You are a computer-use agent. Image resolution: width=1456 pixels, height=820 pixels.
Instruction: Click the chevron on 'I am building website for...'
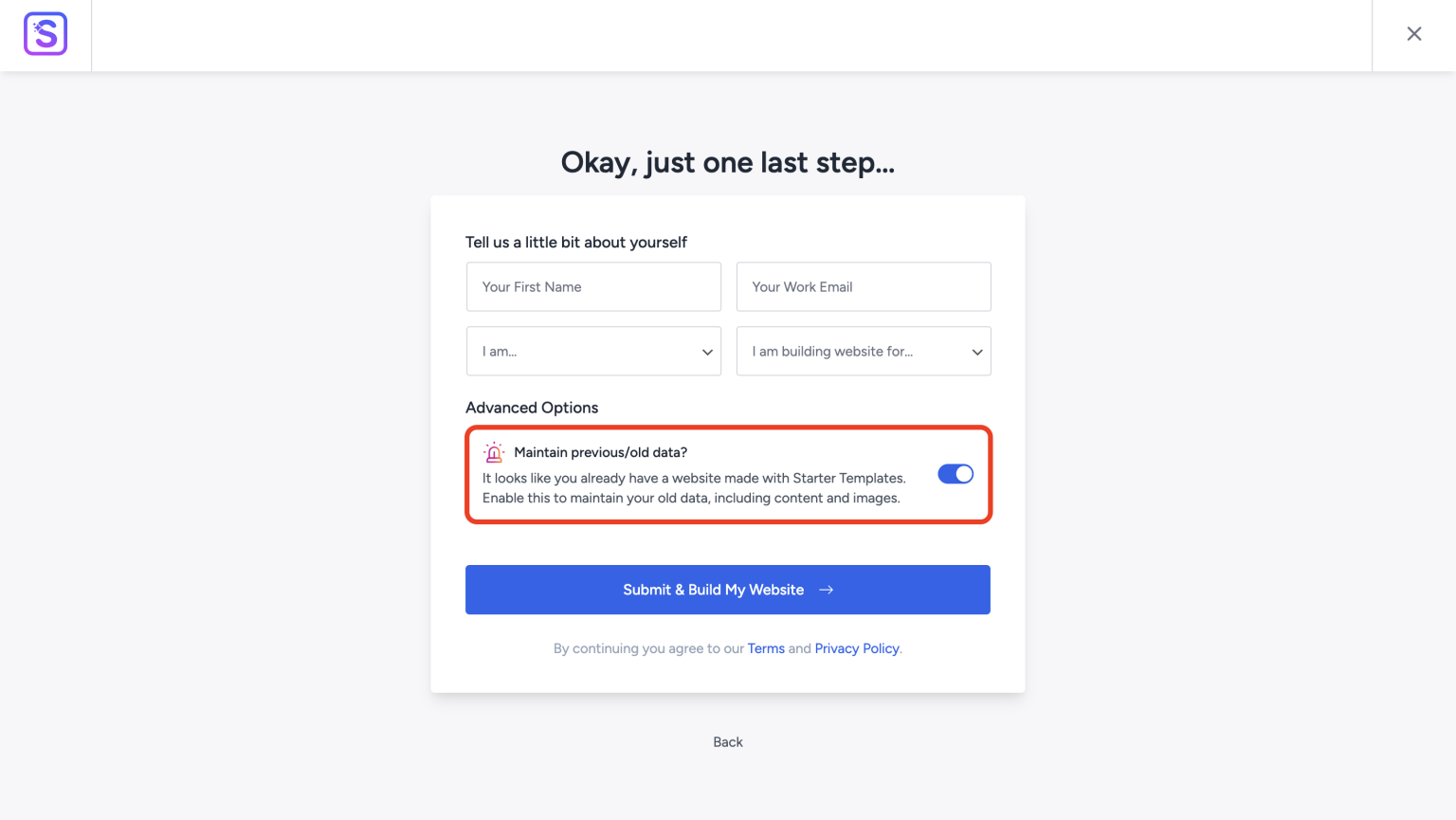point(976,351)
